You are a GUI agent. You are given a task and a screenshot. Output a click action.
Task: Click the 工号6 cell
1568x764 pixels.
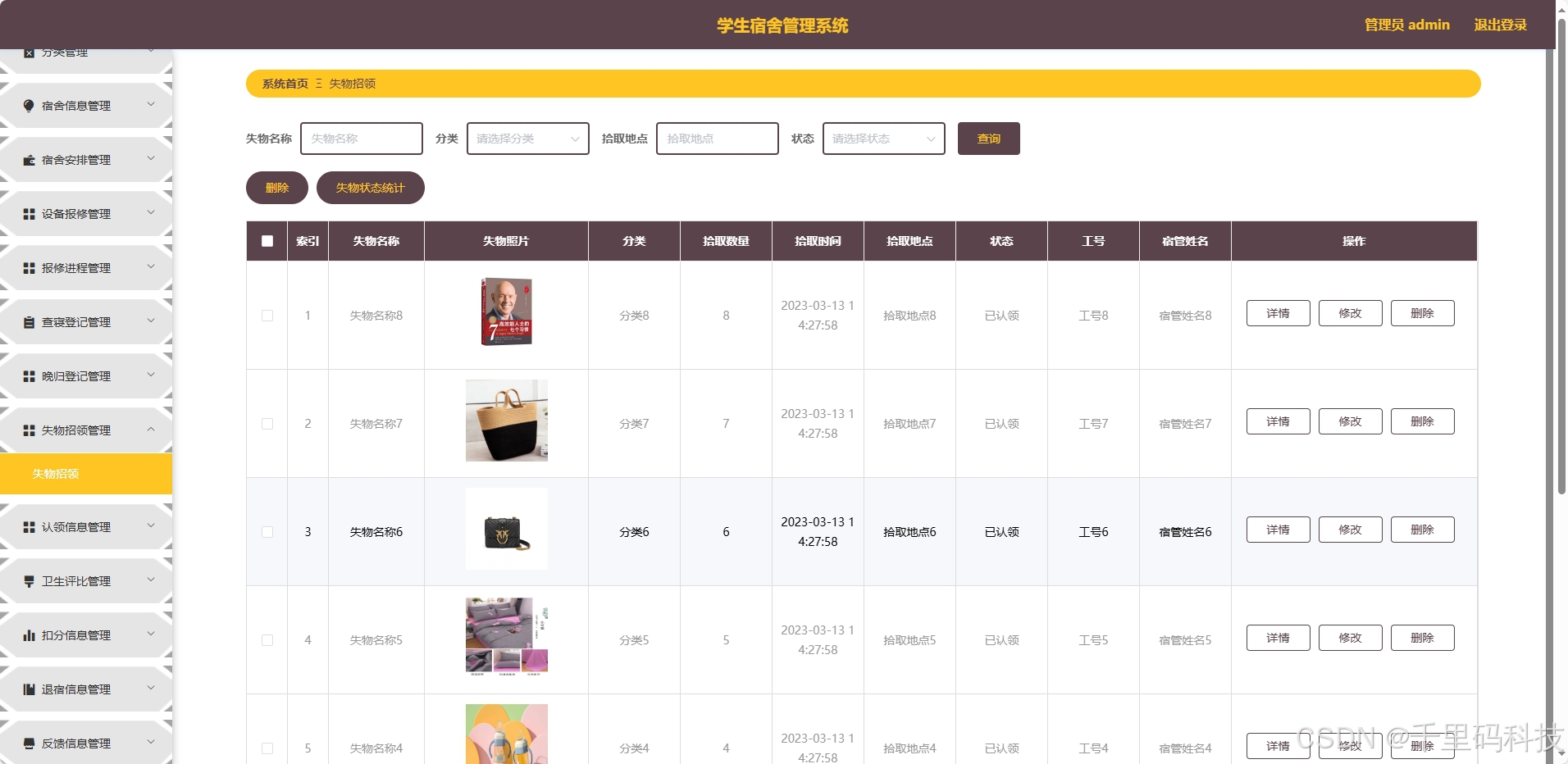[1093, 532]
